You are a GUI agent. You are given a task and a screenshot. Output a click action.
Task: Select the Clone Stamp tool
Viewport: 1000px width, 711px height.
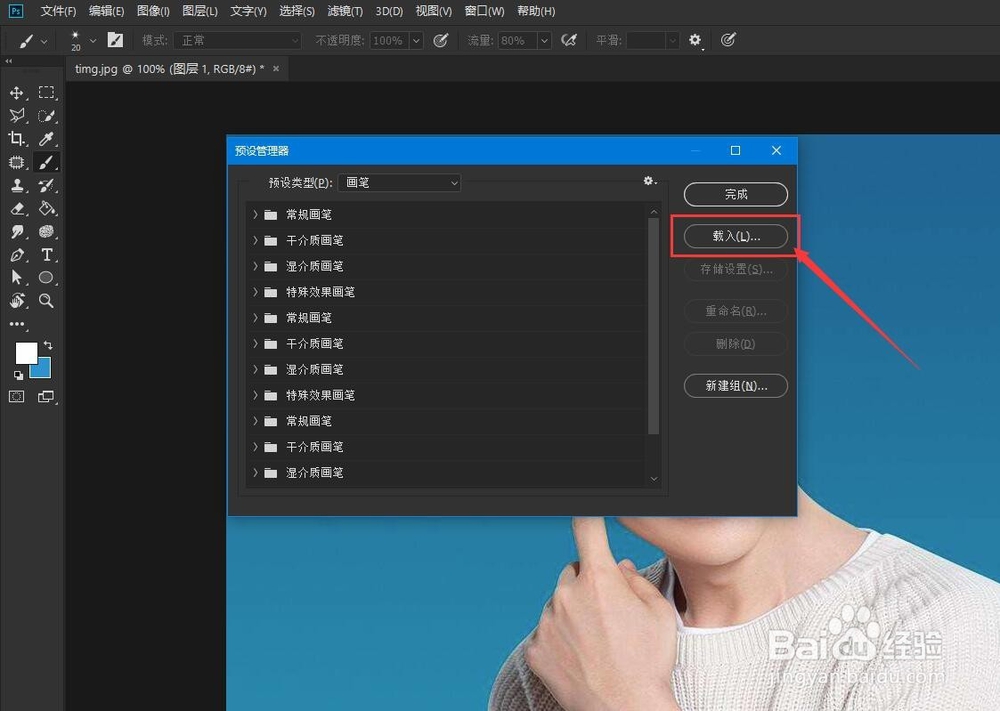17,186
